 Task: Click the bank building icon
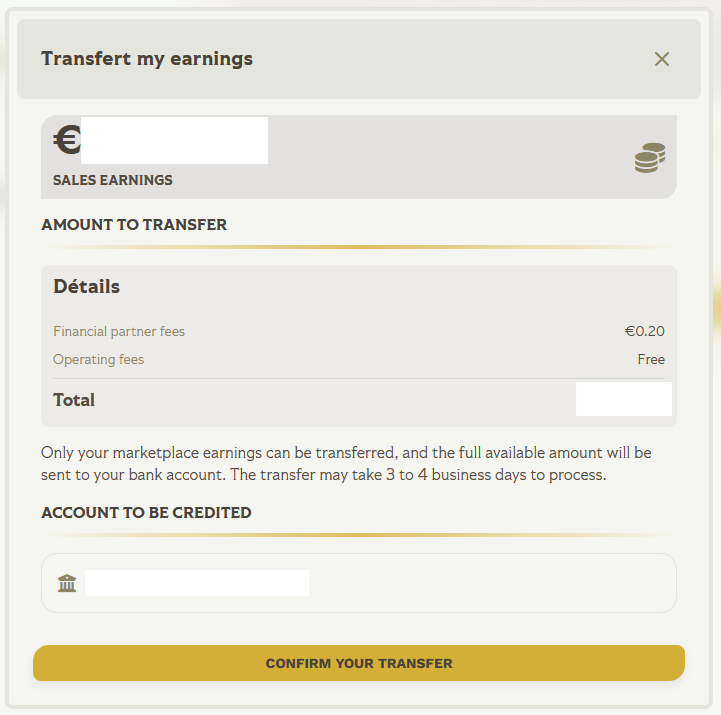(67, 583)
